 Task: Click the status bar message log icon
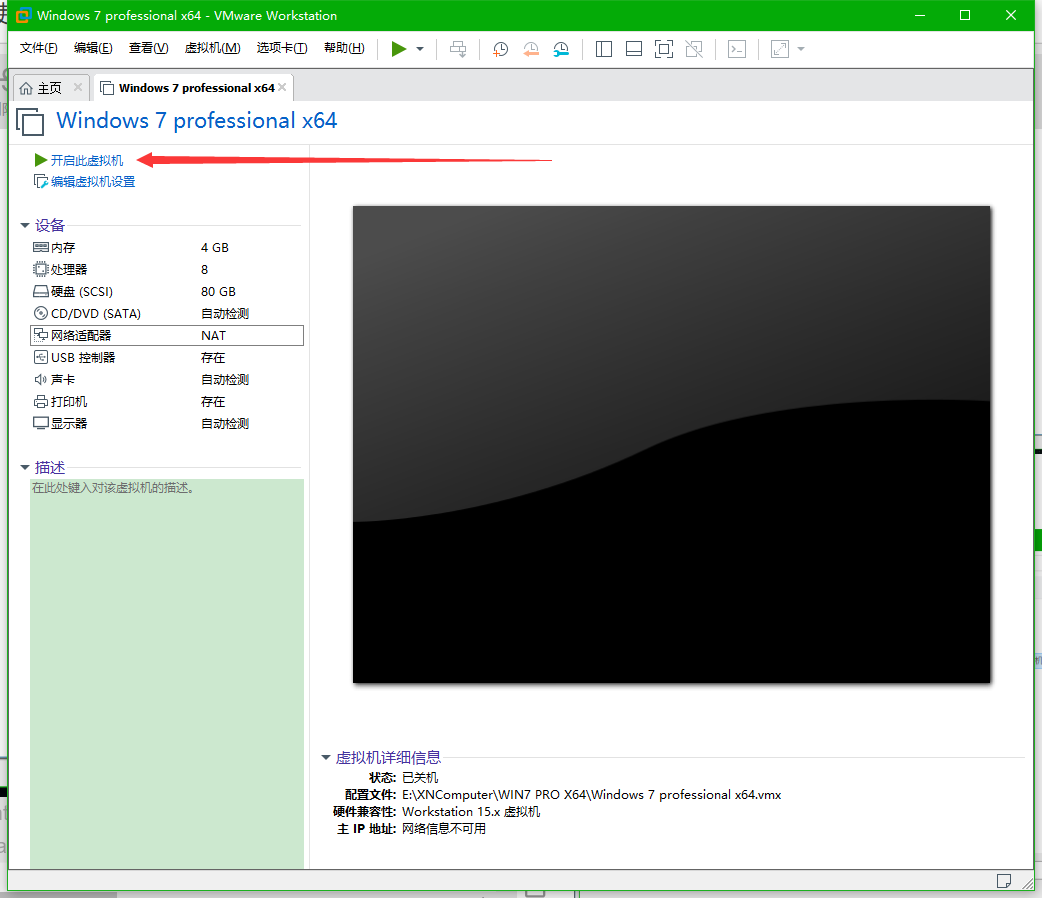[x=1003, y=881]
